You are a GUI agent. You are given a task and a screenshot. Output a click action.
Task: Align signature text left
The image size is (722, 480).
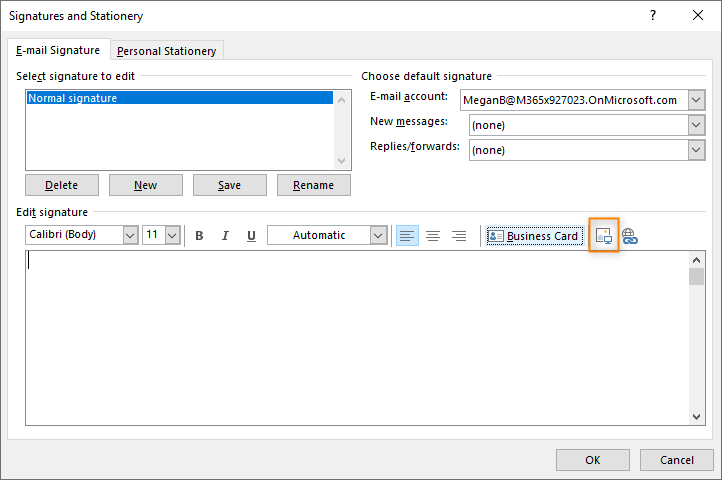pyautogui.click(x=407, y=236)
